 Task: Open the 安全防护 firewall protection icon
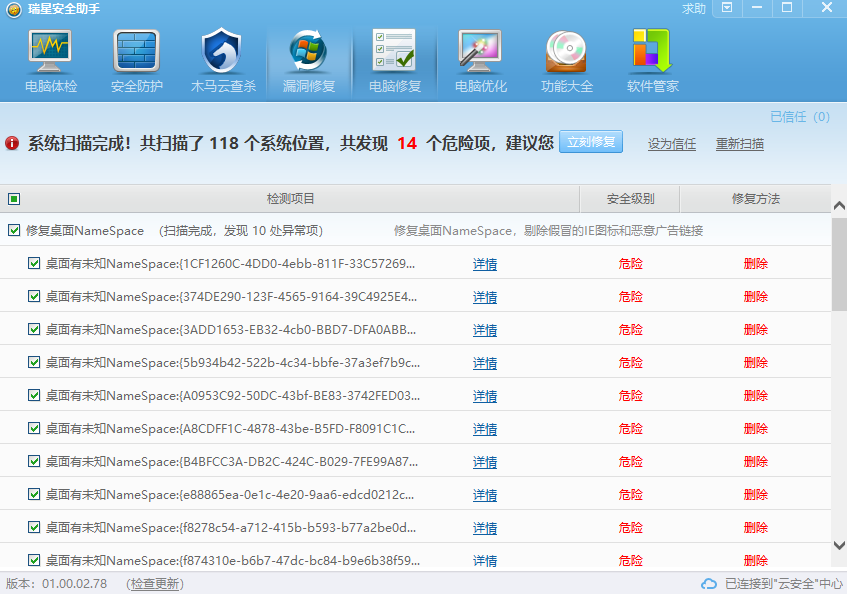tap(136, 52)
